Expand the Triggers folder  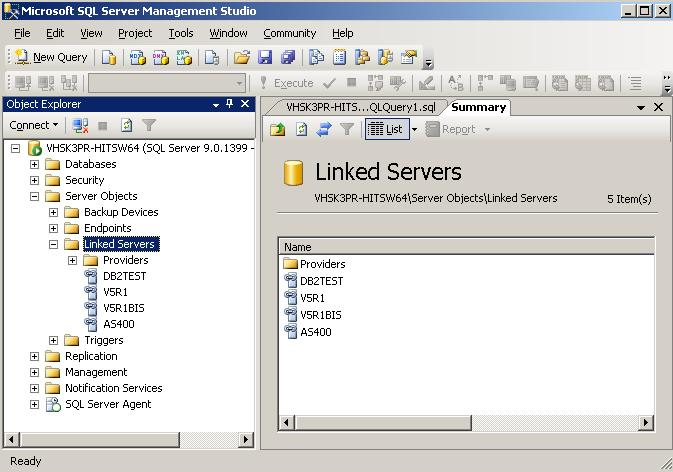click(53, 340)
